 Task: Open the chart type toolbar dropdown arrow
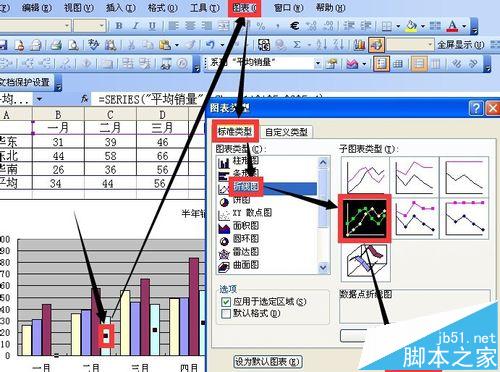[364, 63]
